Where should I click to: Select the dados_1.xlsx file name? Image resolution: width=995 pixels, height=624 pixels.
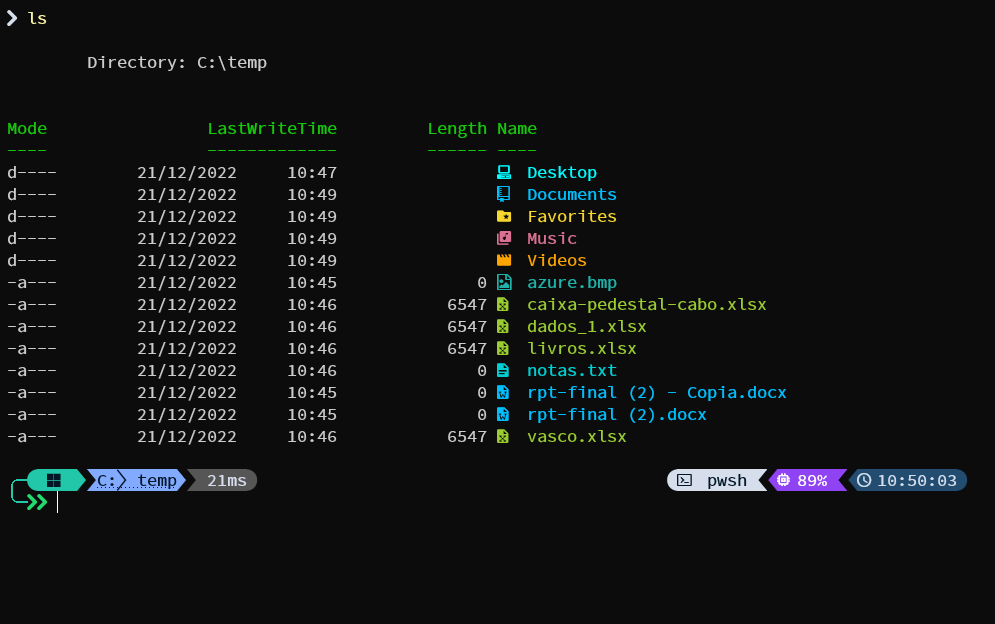click(586, 326)
